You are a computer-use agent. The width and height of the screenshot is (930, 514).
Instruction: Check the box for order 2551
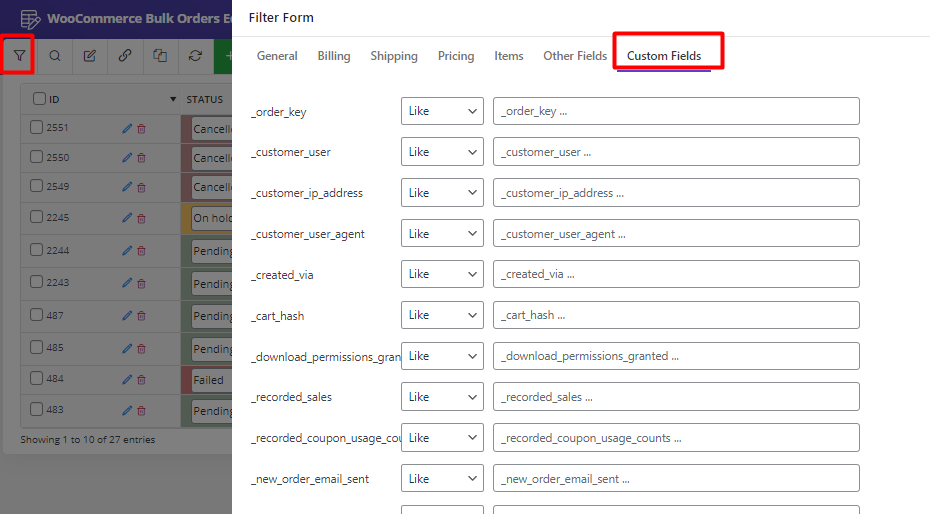pyautogui.click(x=36, y=127)
